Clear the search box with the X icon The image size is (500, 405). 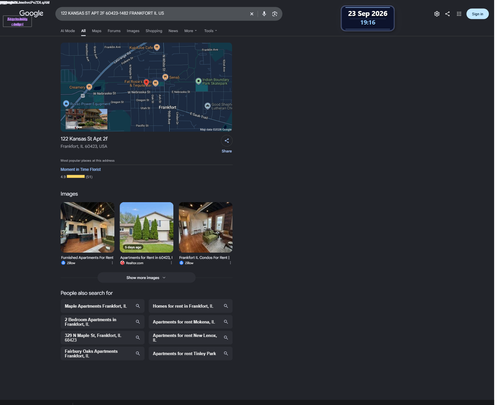coord(252,14)
